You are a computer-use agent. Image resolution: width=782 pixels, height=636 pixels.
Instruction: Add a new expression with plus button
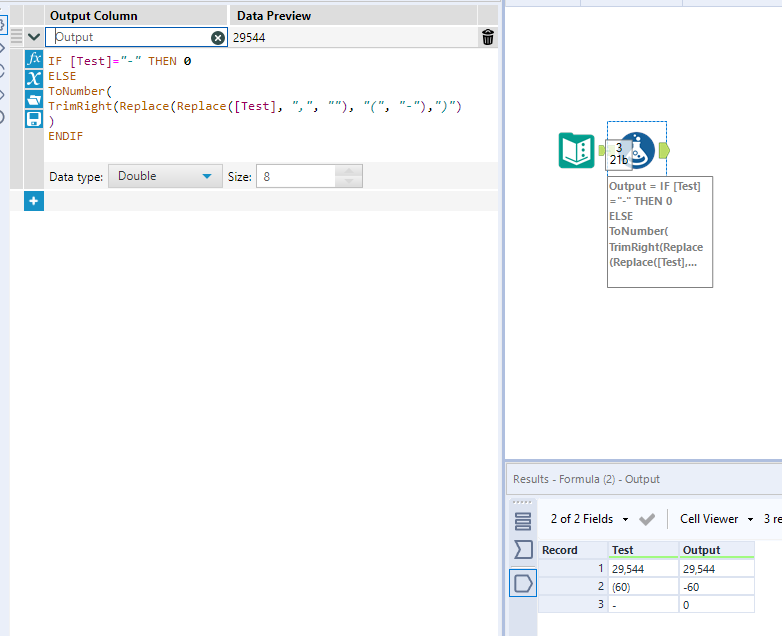click(34, 201)
